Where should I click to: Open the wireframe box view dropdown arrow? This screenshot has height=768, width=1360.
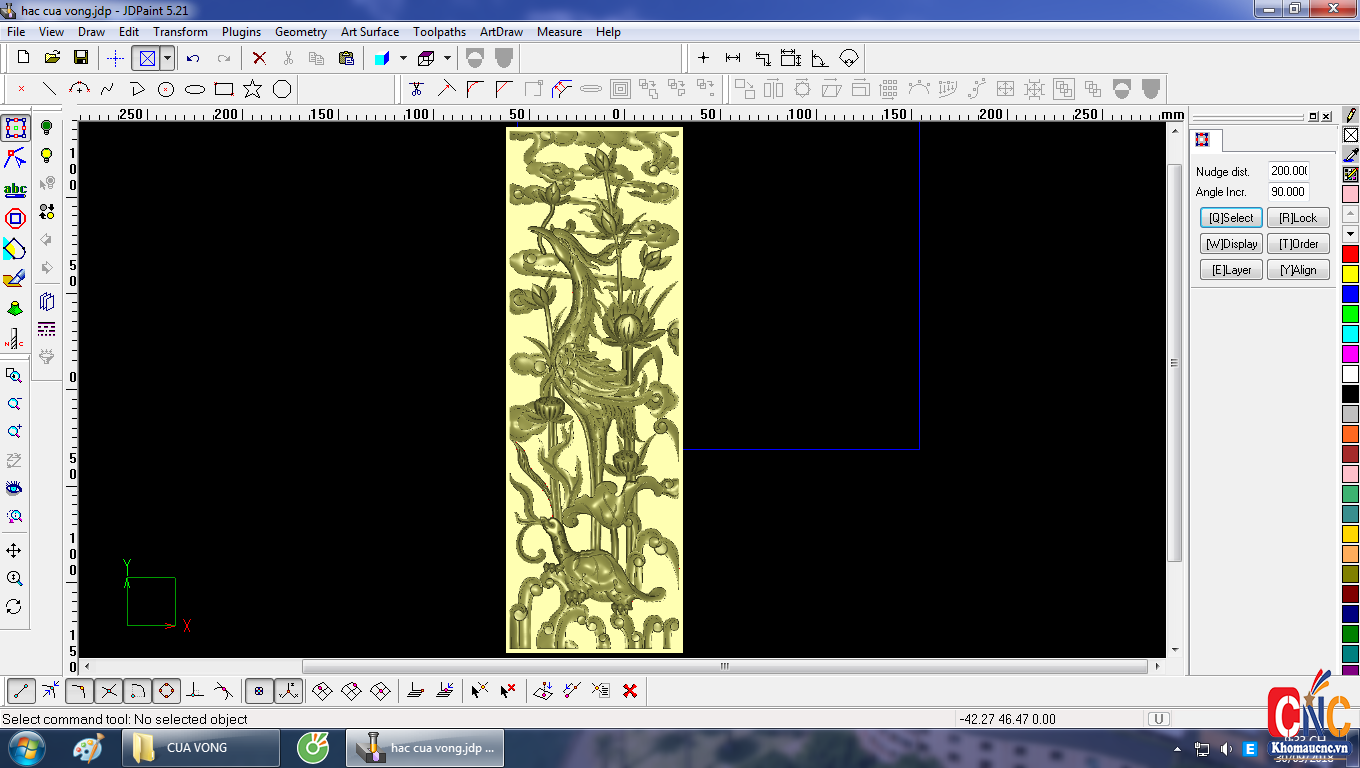447,58
